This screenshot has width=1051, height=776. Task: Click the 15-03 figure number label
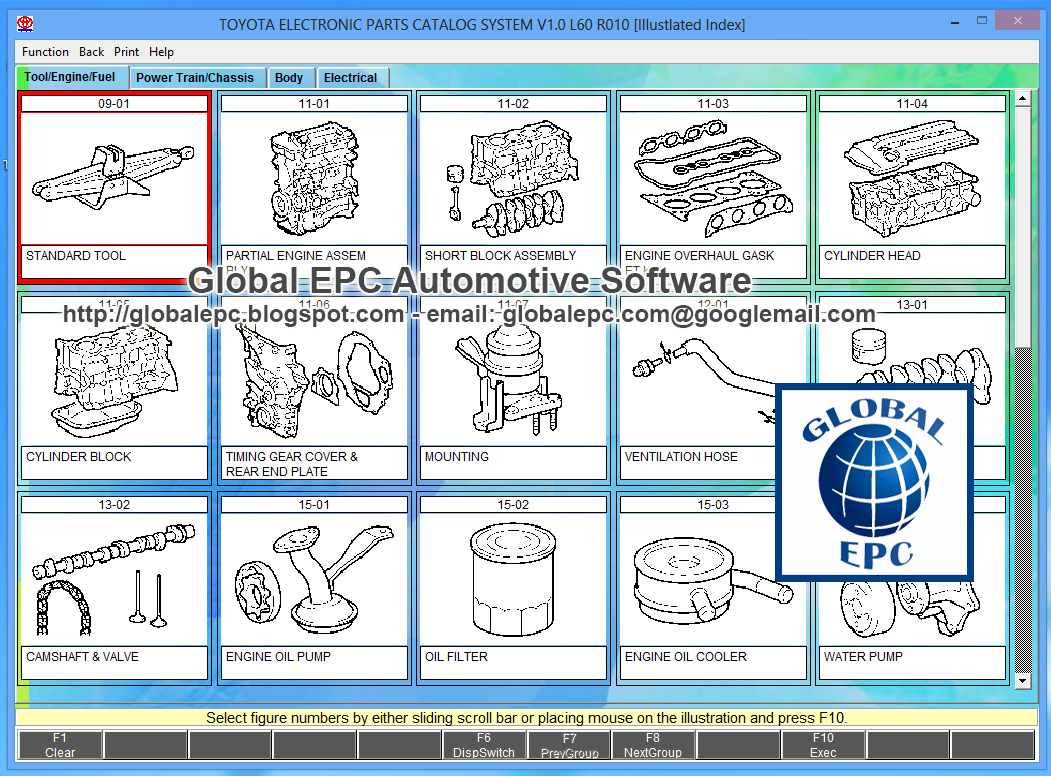(x=713, y=505)
